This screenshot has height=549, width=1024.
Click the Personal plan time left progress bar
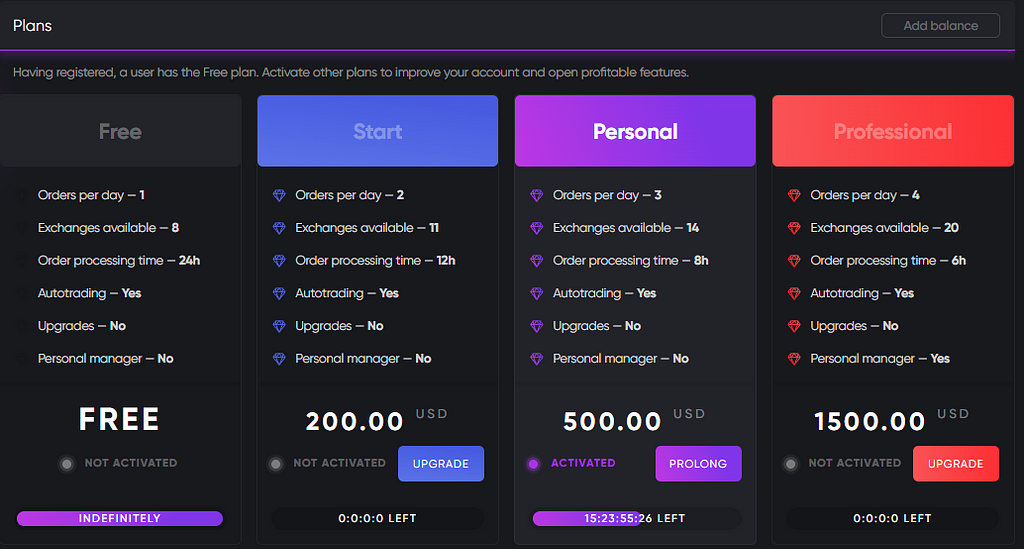coord(635,518)
